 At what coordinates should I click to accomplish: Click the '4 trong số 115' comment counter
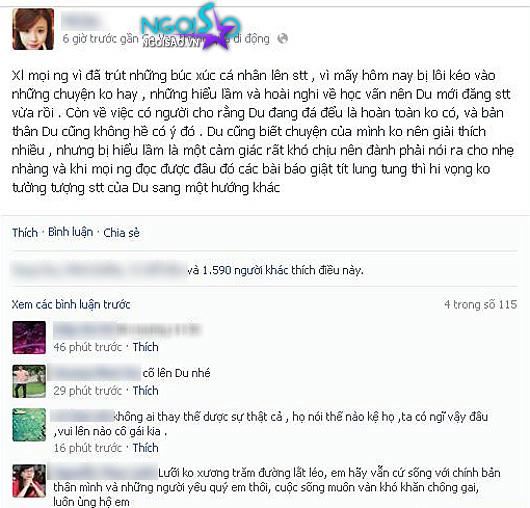[x=481, y=305]
